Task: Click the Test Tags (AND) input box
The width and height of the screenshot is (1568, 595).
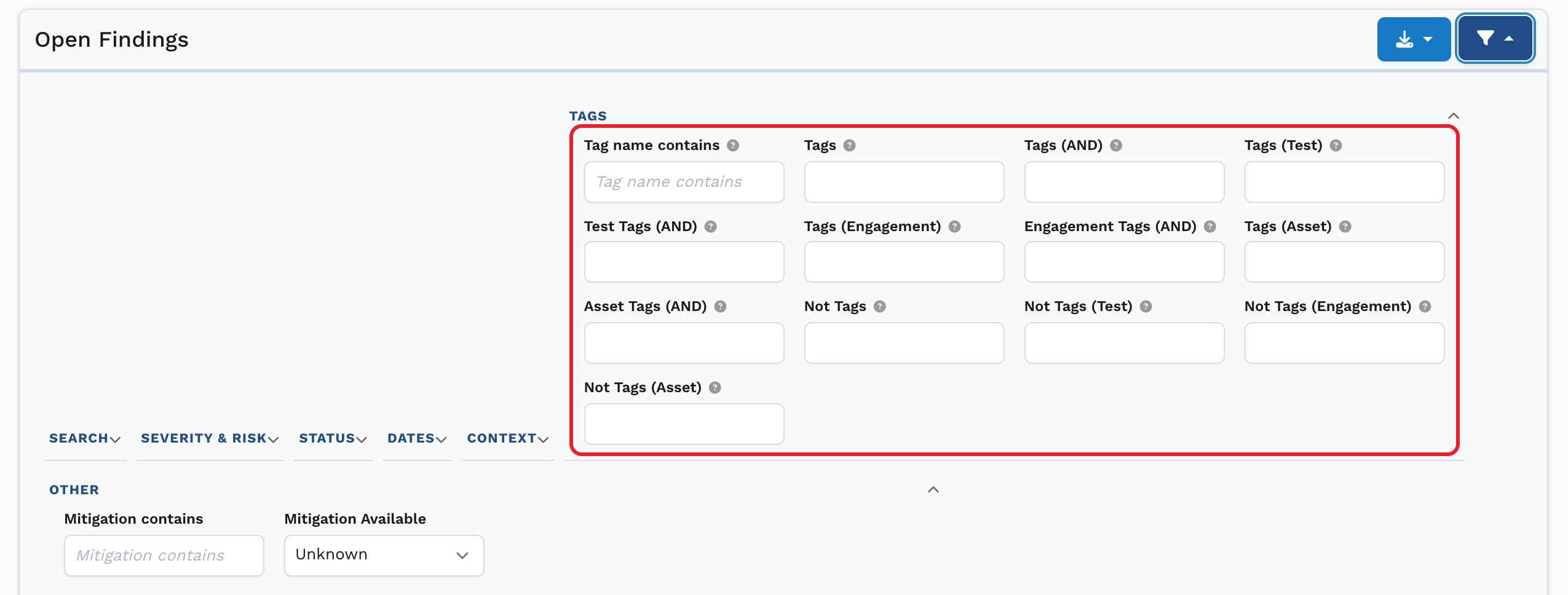Action: coord(684,262)
